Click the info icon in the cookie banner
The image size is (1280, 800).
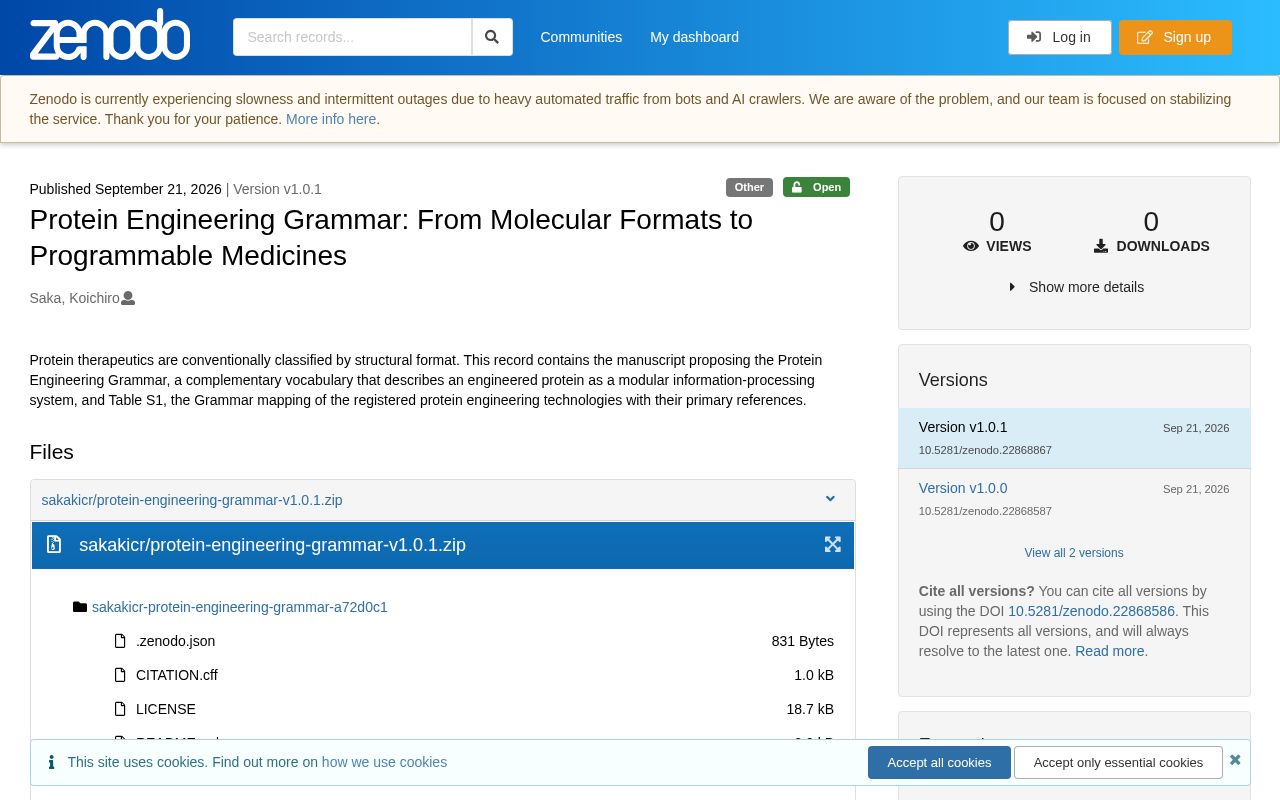coord(51,762)
